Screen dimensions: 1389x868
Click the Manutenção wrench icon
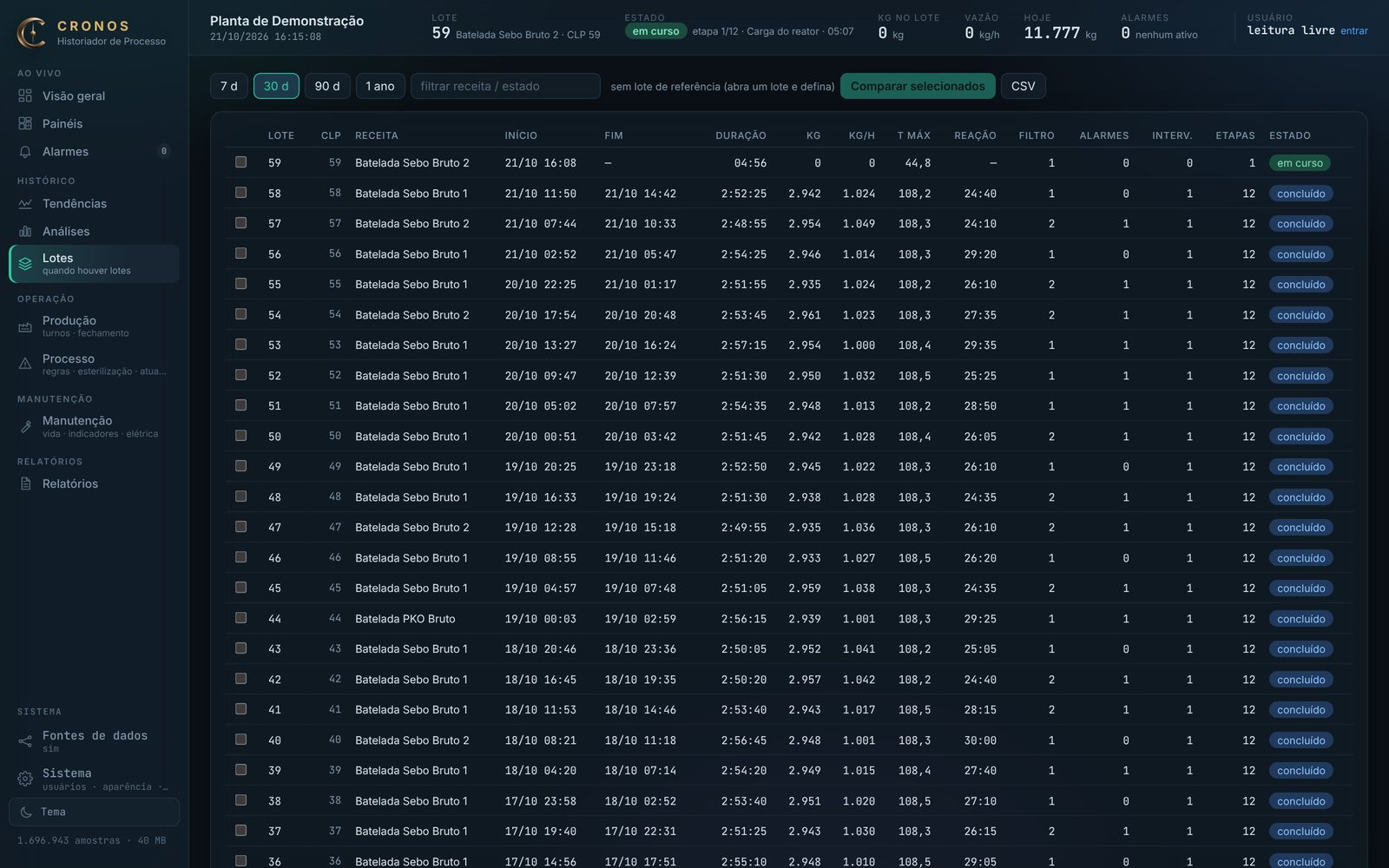[x=25, y=426]
